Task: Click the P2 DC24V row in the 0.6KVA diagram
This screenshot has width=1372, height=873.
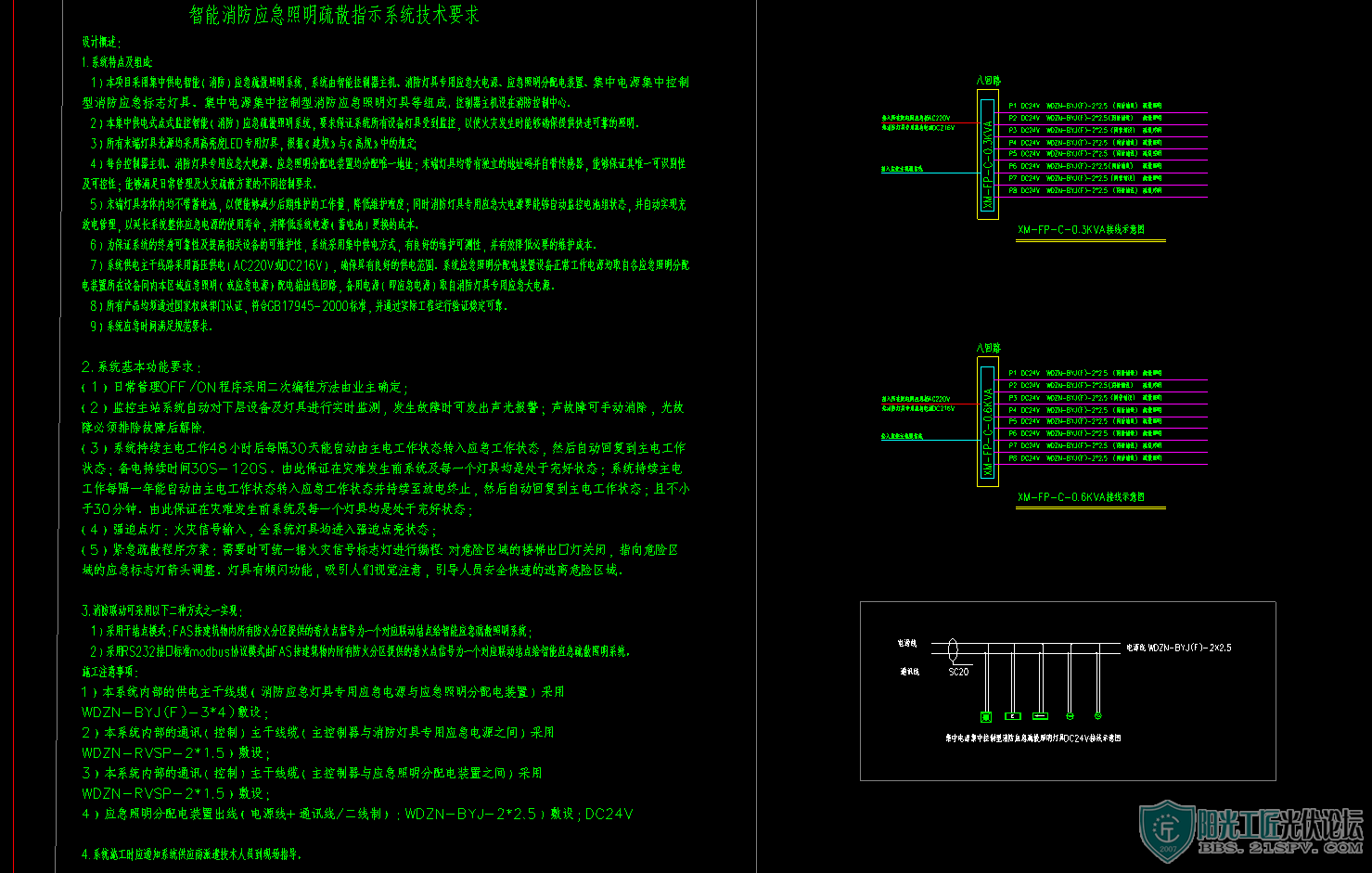Action: pyautogui.click(x=1085, y=385)
